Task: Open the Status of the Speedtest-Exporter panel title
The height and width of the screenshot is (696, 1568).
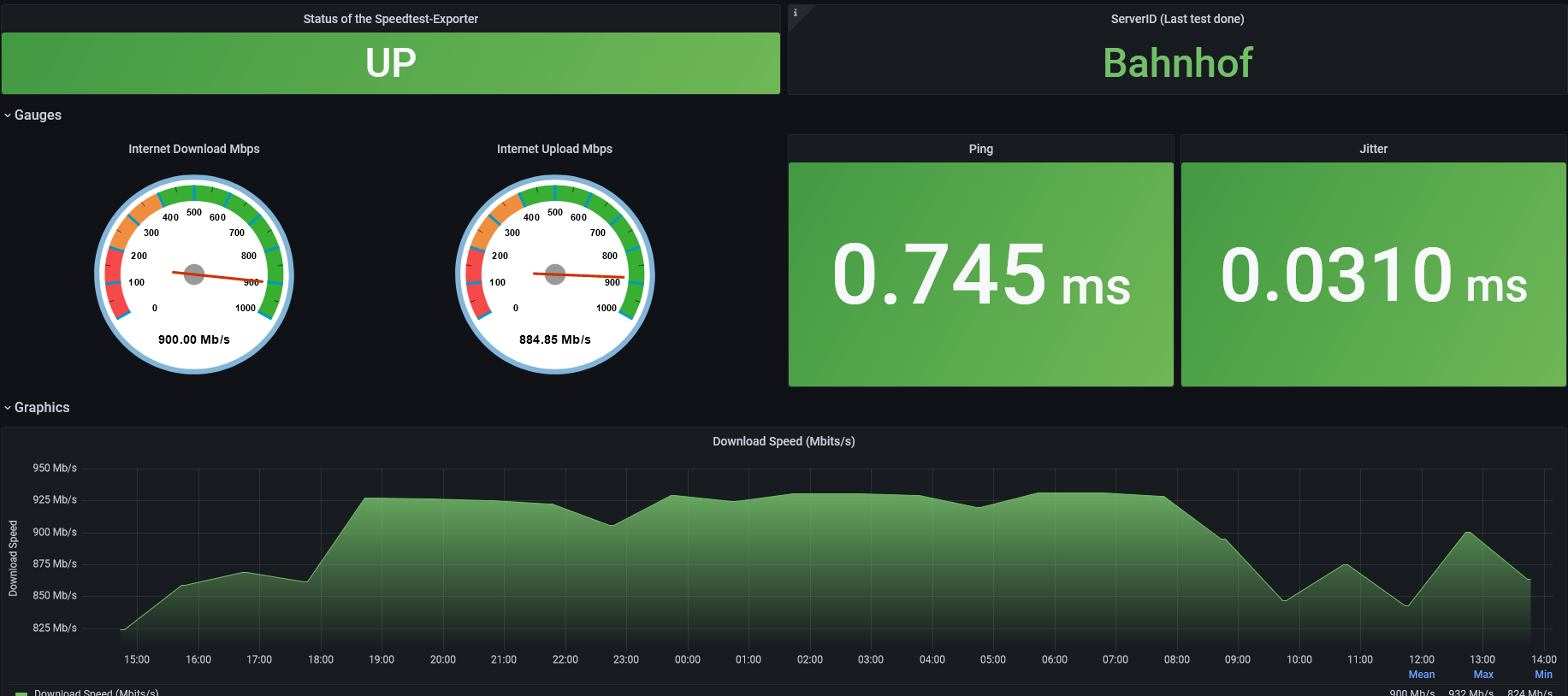Action: click(390, 19)
